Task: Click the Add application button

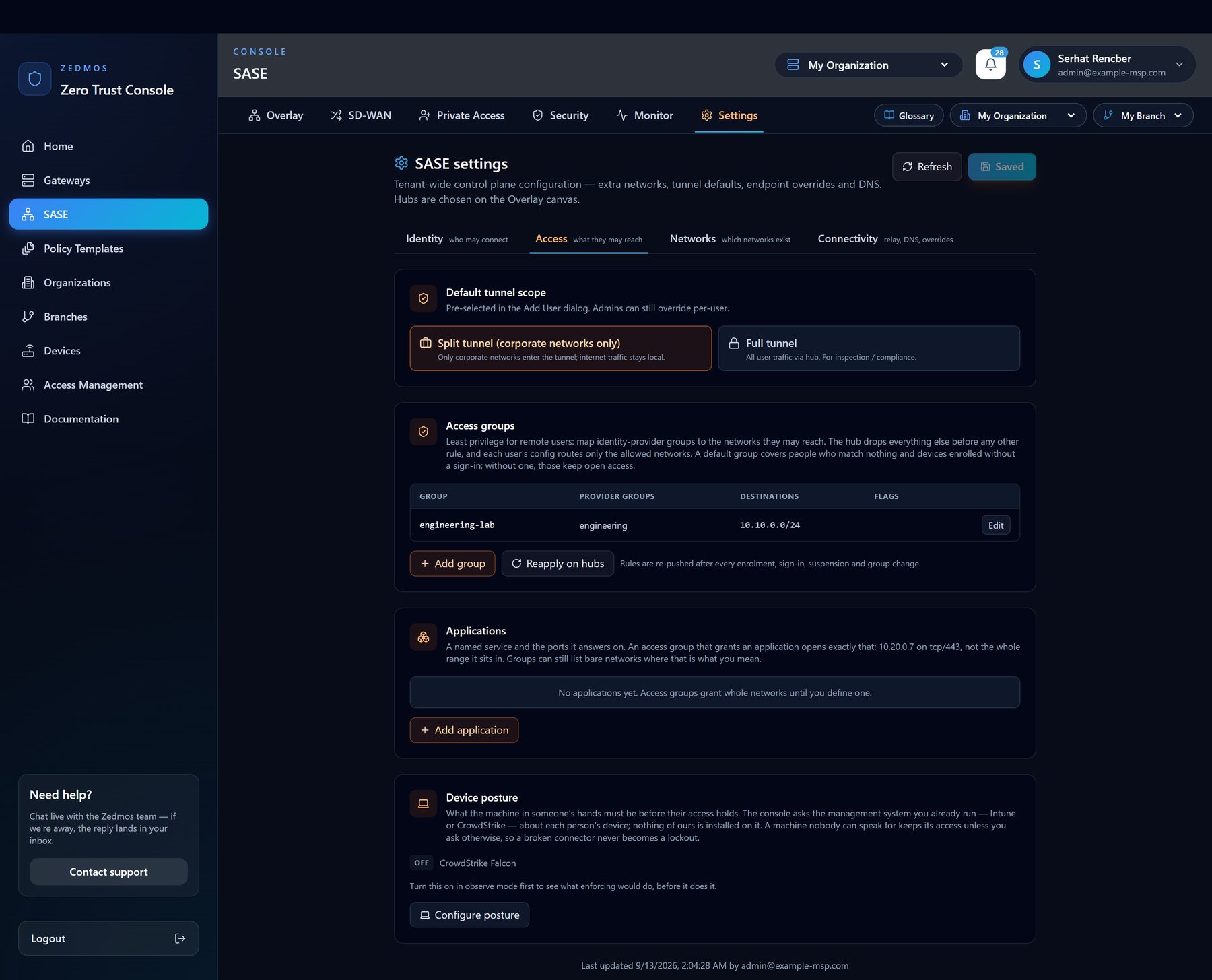Action: 464,730
